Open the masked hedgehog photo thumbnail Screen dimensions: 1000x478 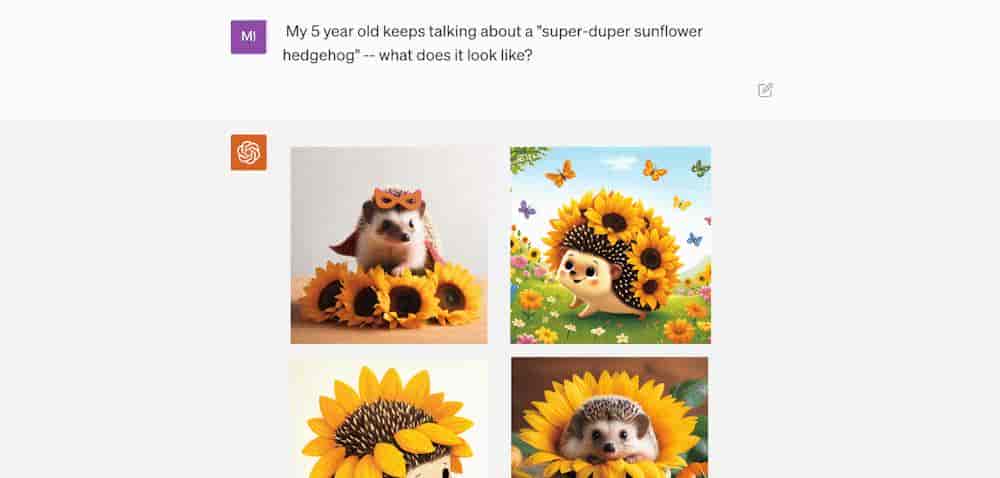click(x=389, y=245)
